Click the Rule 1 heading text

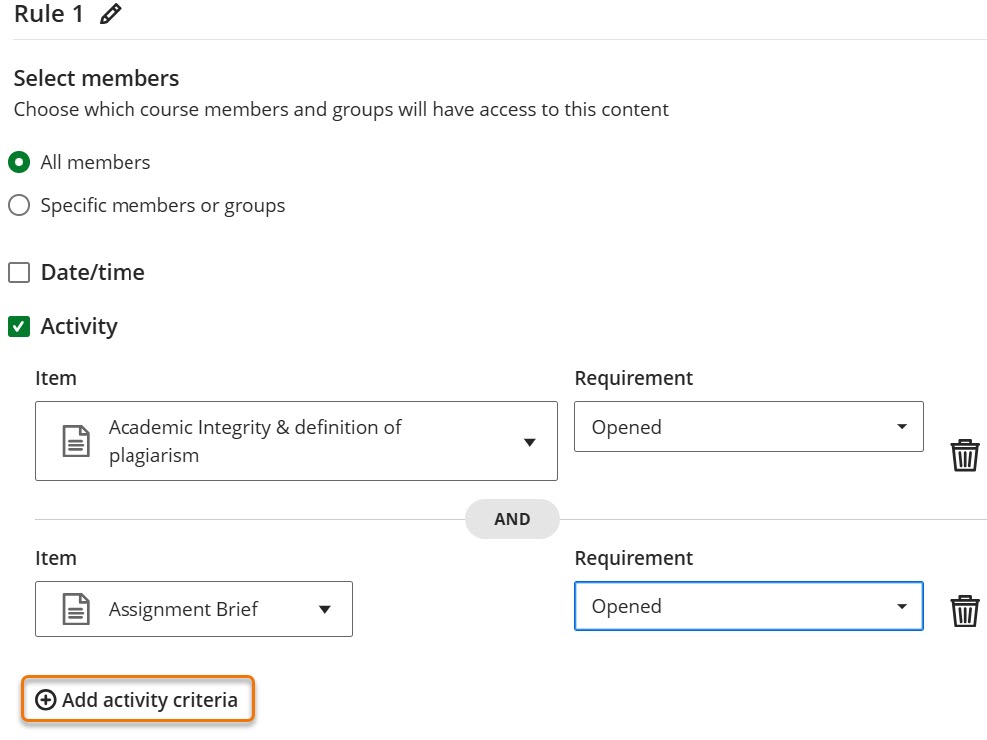click(x=49, y=15)
